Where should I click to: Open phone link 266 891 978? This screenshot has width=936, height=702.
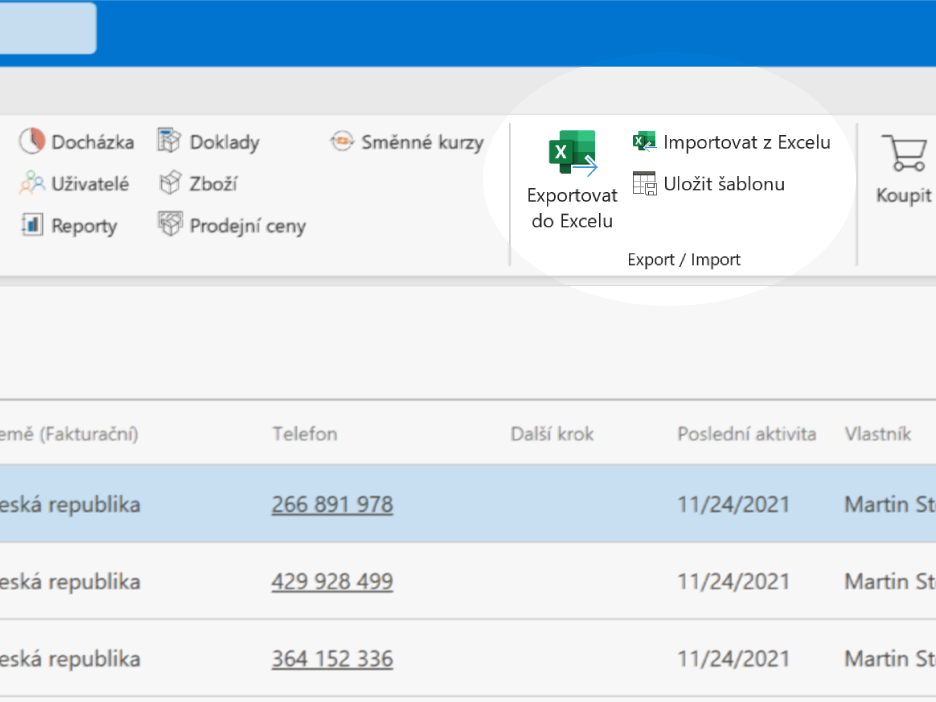coord(332,505)
